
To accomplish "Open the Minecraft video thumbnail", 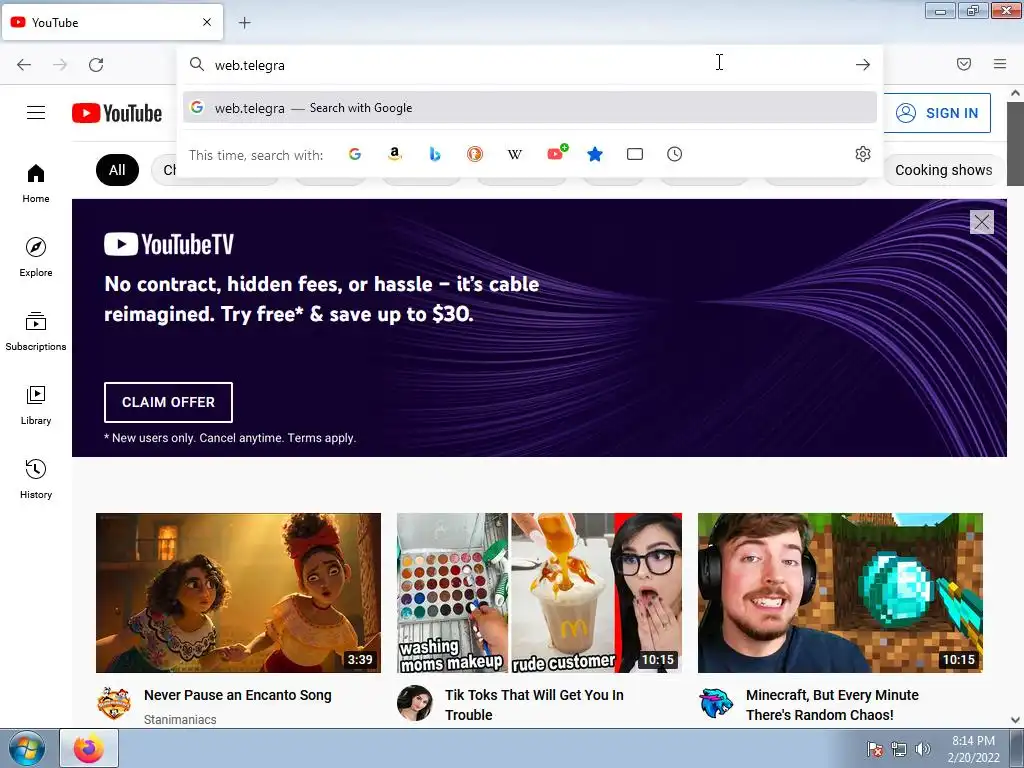I will coord(840,593).
